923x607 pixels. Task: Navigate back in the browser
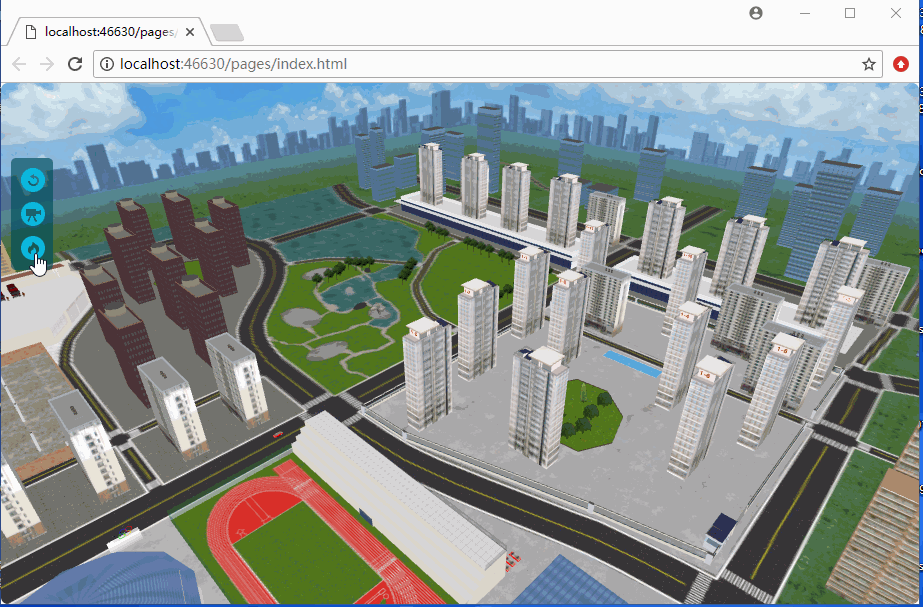pyautogui.click(x=18, y=64)
